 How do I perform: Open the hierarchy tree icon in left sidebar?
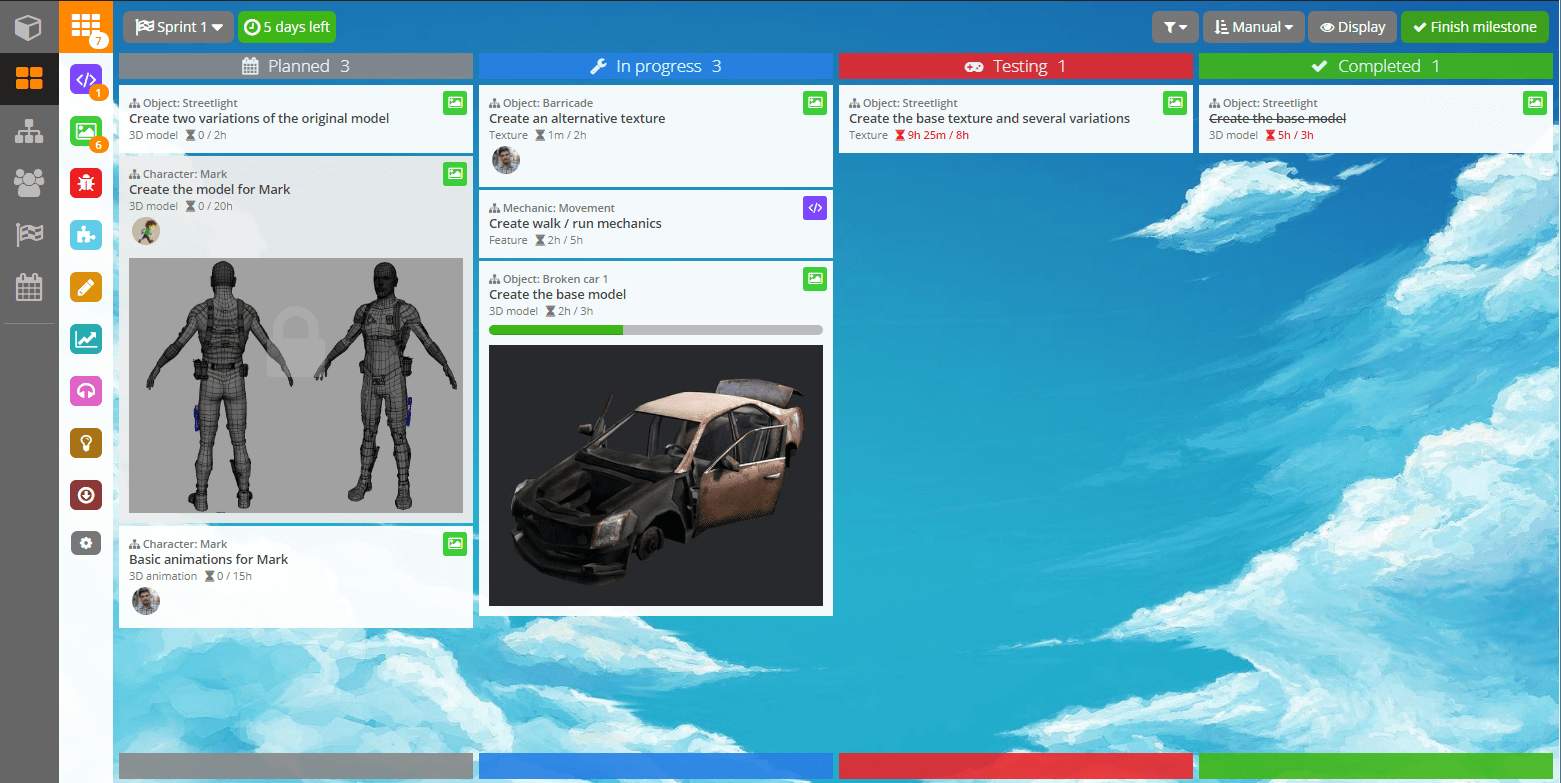click(29, 131)
